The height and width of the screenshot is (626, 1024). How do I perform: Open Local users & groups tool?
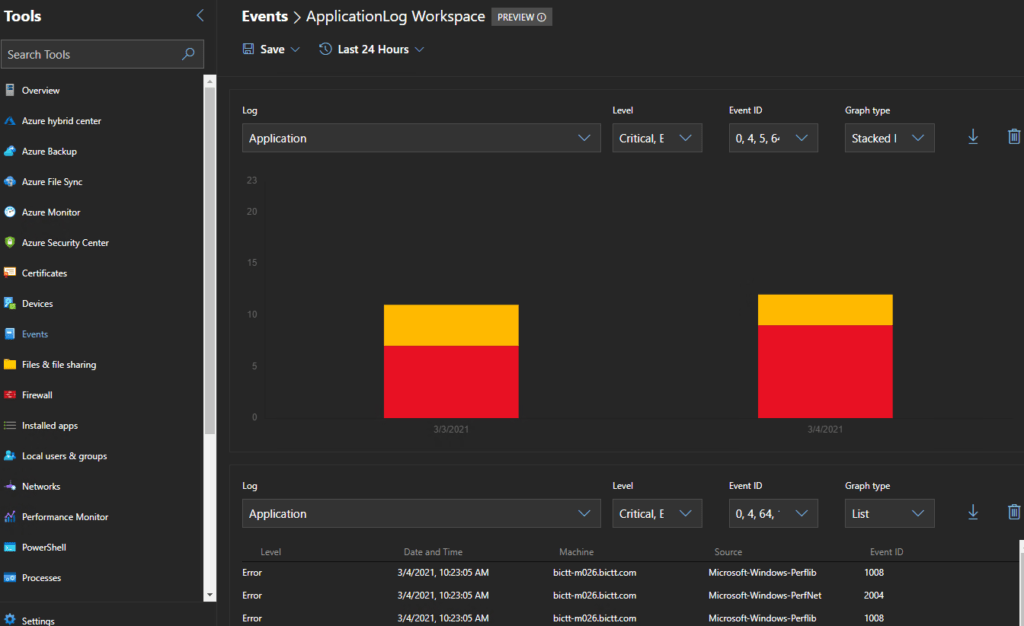tap(64, 456)
